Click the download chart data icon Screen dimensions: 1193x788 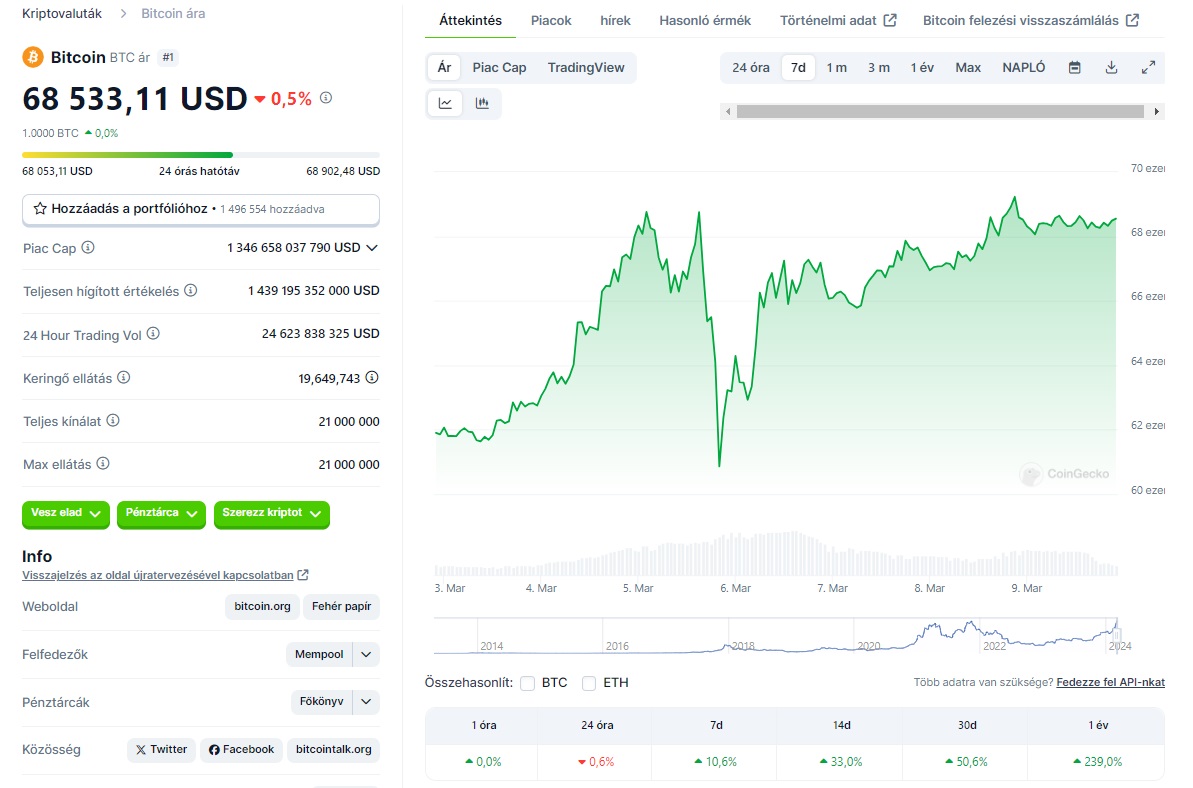pyautogui.click(x=1112, y=68)
